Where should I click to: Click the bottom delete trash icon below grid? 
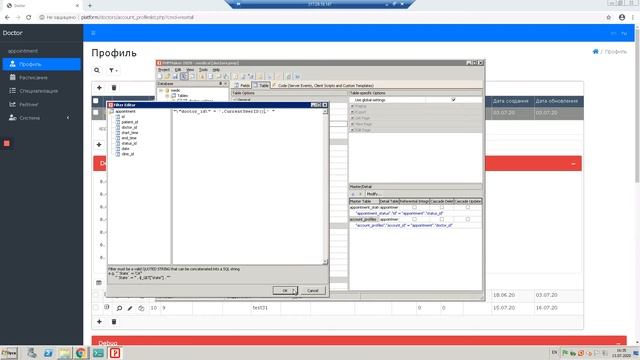[114, 322]
